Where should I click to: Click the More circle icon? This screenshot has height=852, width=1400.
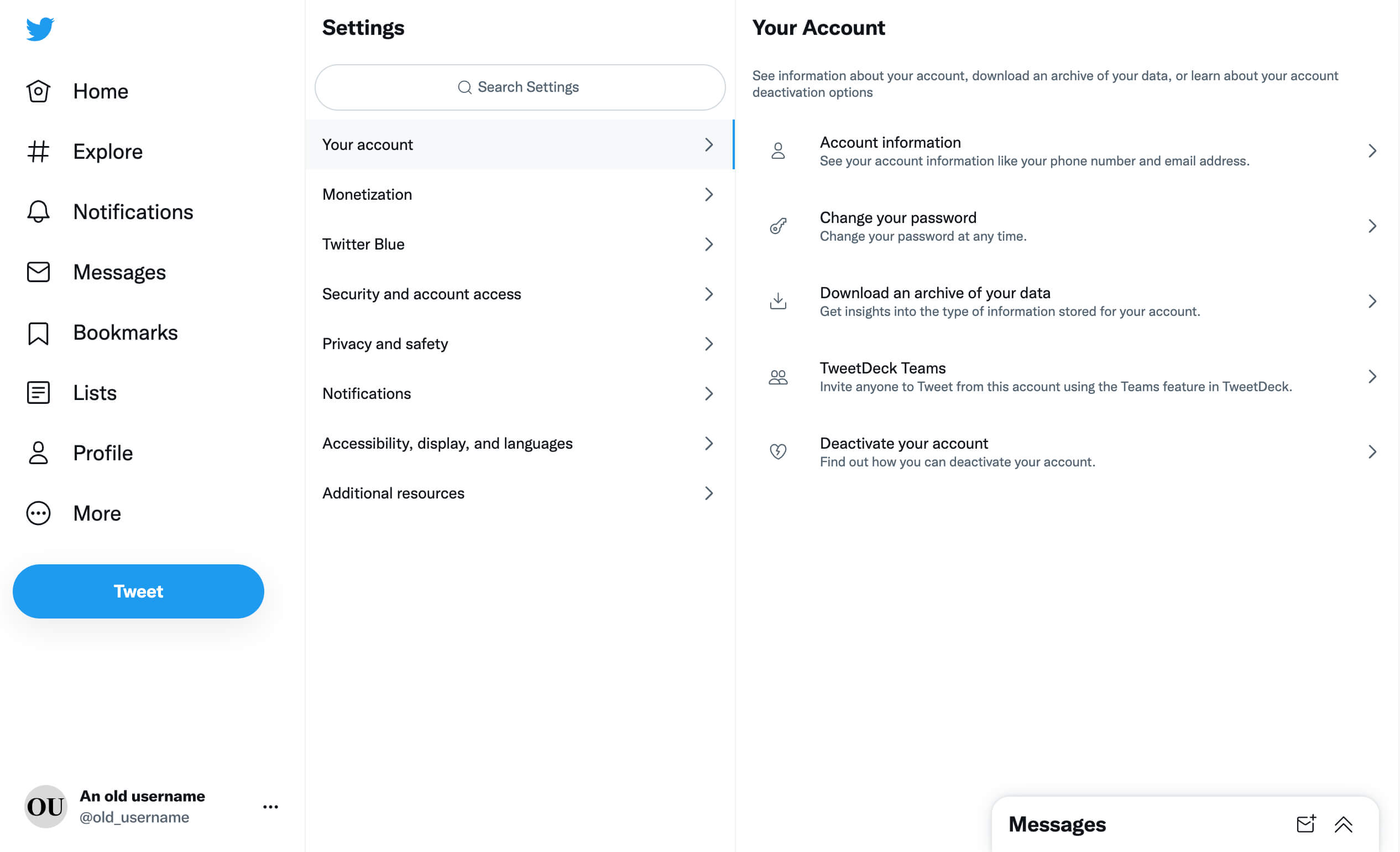38,513
